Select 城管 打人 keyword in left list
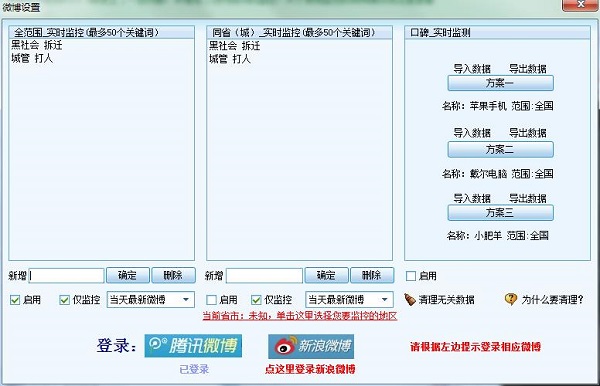Viewport: 600px width, 386px height. (x=32, y=58)
